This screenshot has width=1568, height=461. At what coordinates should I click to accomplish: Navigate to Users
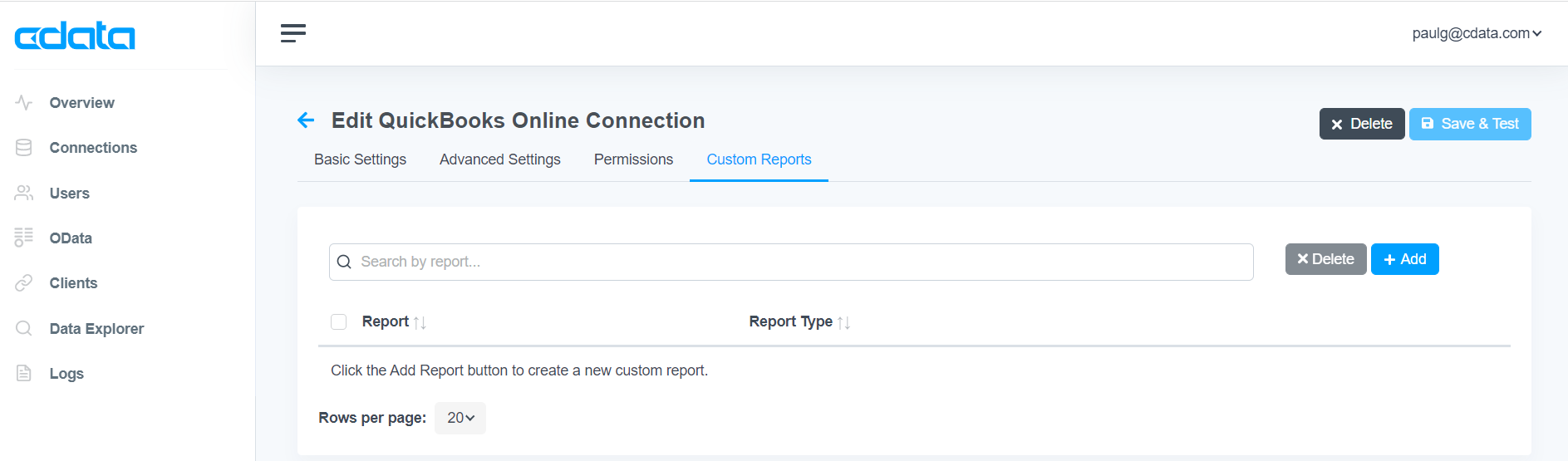(x=69, y=194)
